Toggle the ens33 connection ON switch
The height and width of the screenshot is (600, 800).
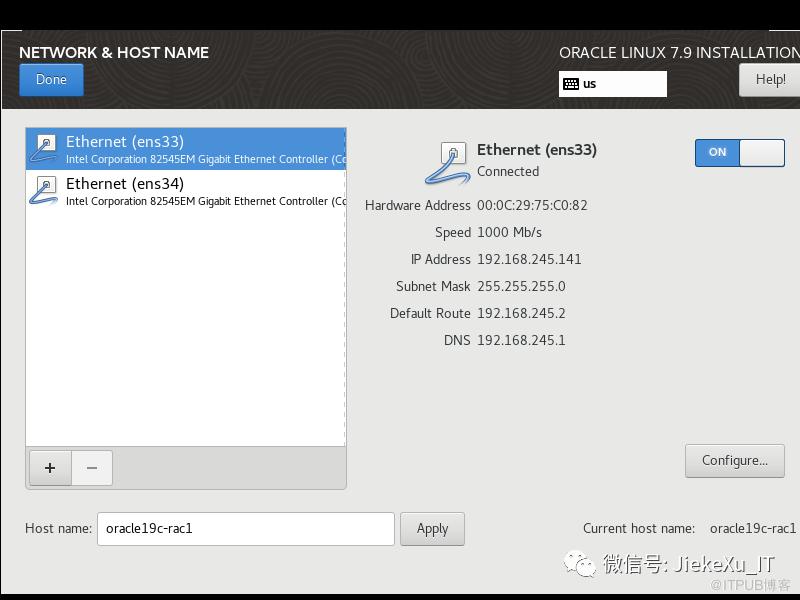point(739,152)
